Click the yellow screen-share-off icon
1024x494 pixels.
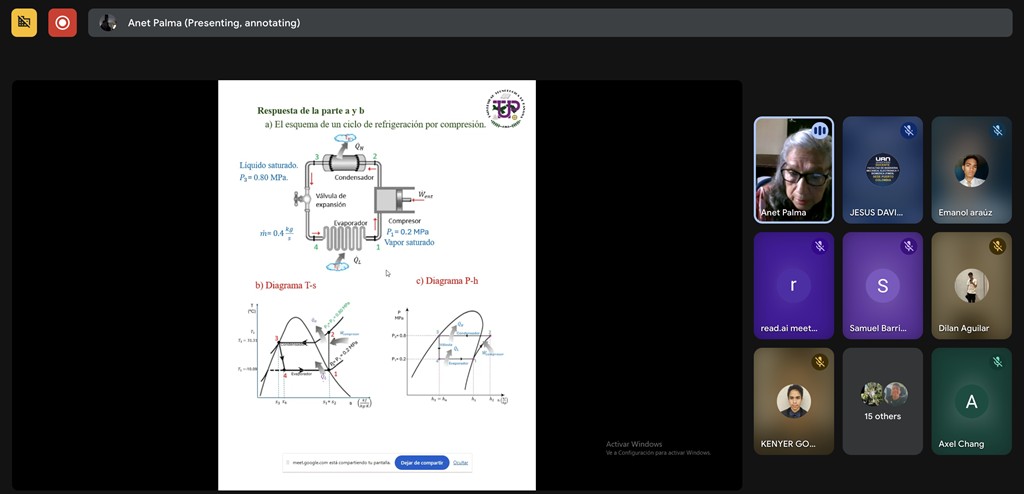point(24,22)
